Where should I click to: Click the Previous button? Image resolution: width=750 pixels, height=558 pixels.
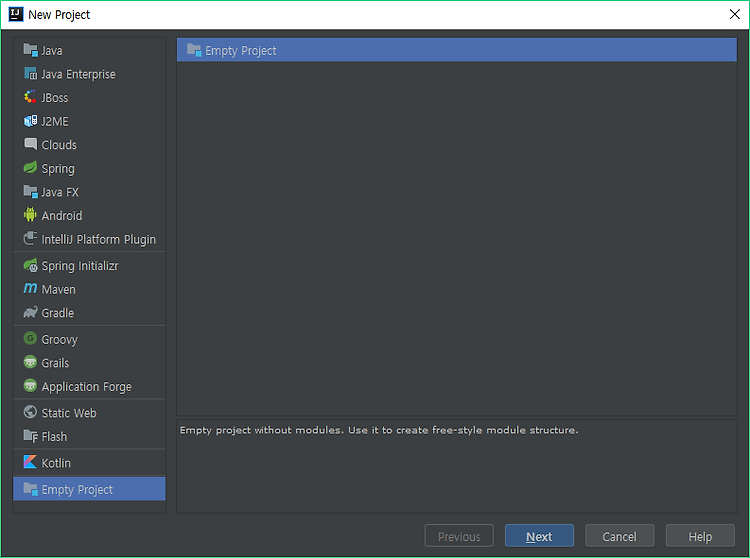point(459,536)
